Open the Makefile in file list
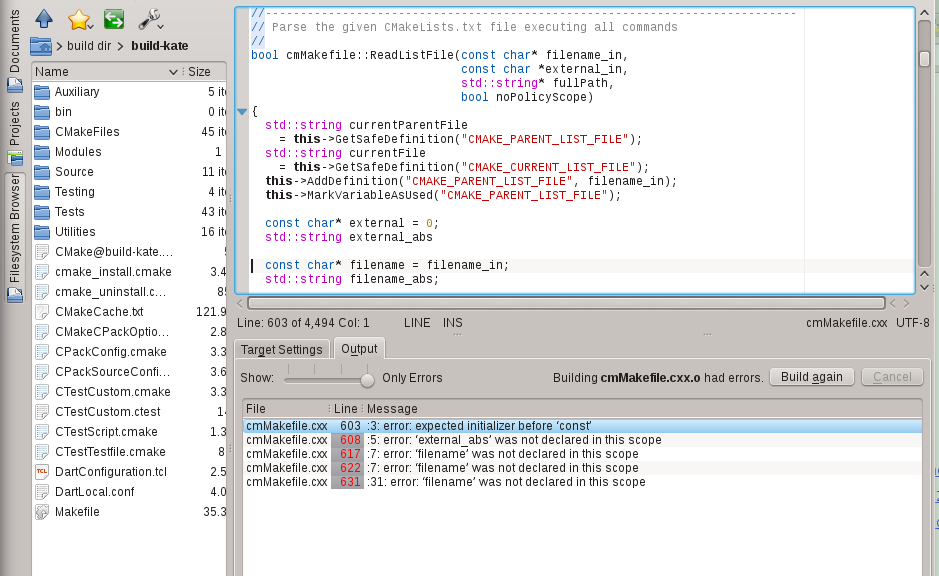 click(x=77, y=512)
